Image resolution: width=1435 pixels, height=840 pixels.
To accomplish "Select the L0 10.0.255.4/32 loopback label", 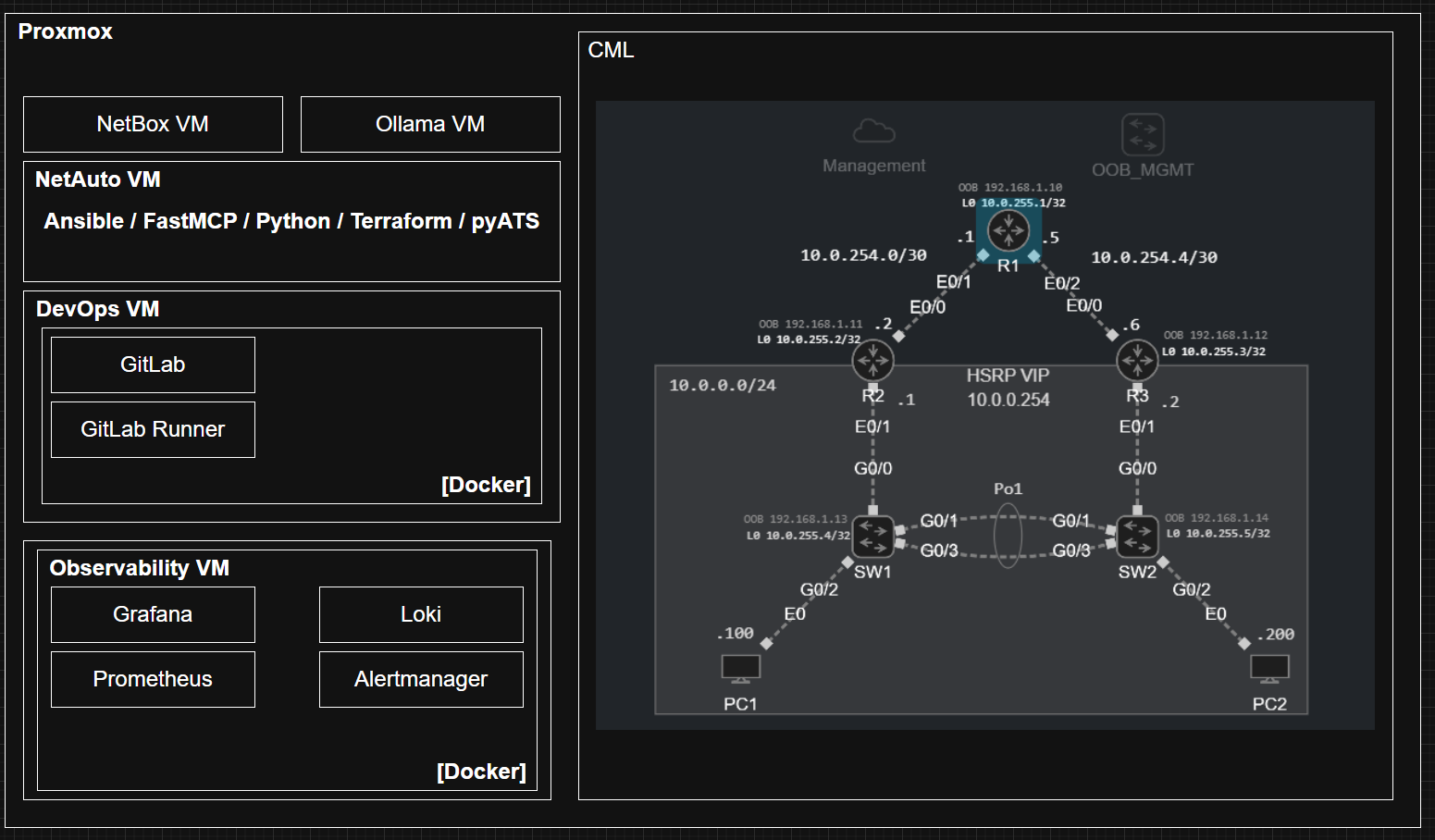I will 798,536.
